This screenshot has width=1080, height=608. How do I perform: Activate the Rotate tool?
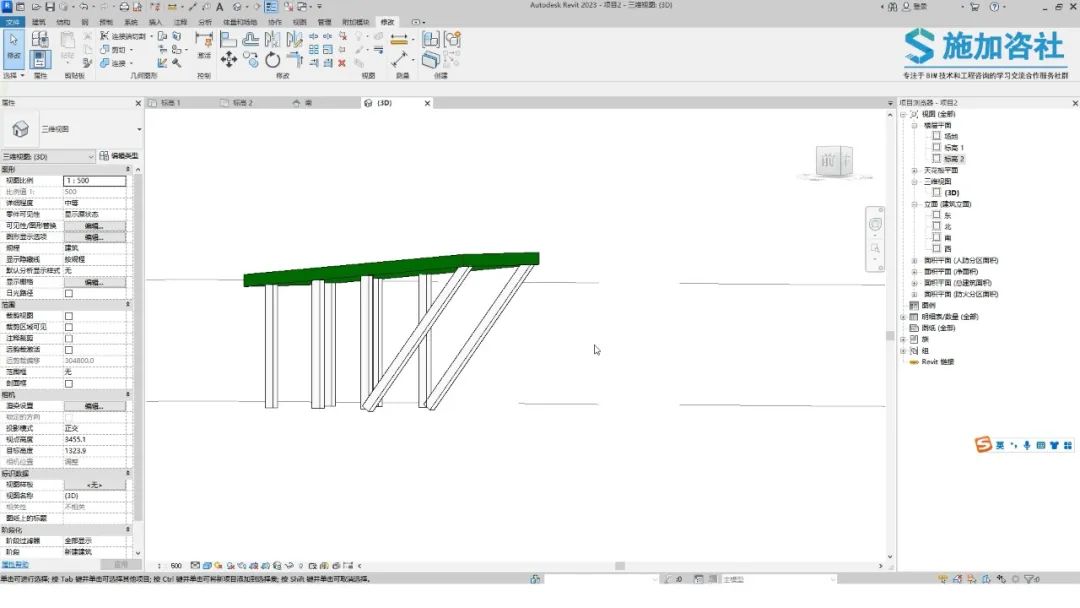point(273,60)
